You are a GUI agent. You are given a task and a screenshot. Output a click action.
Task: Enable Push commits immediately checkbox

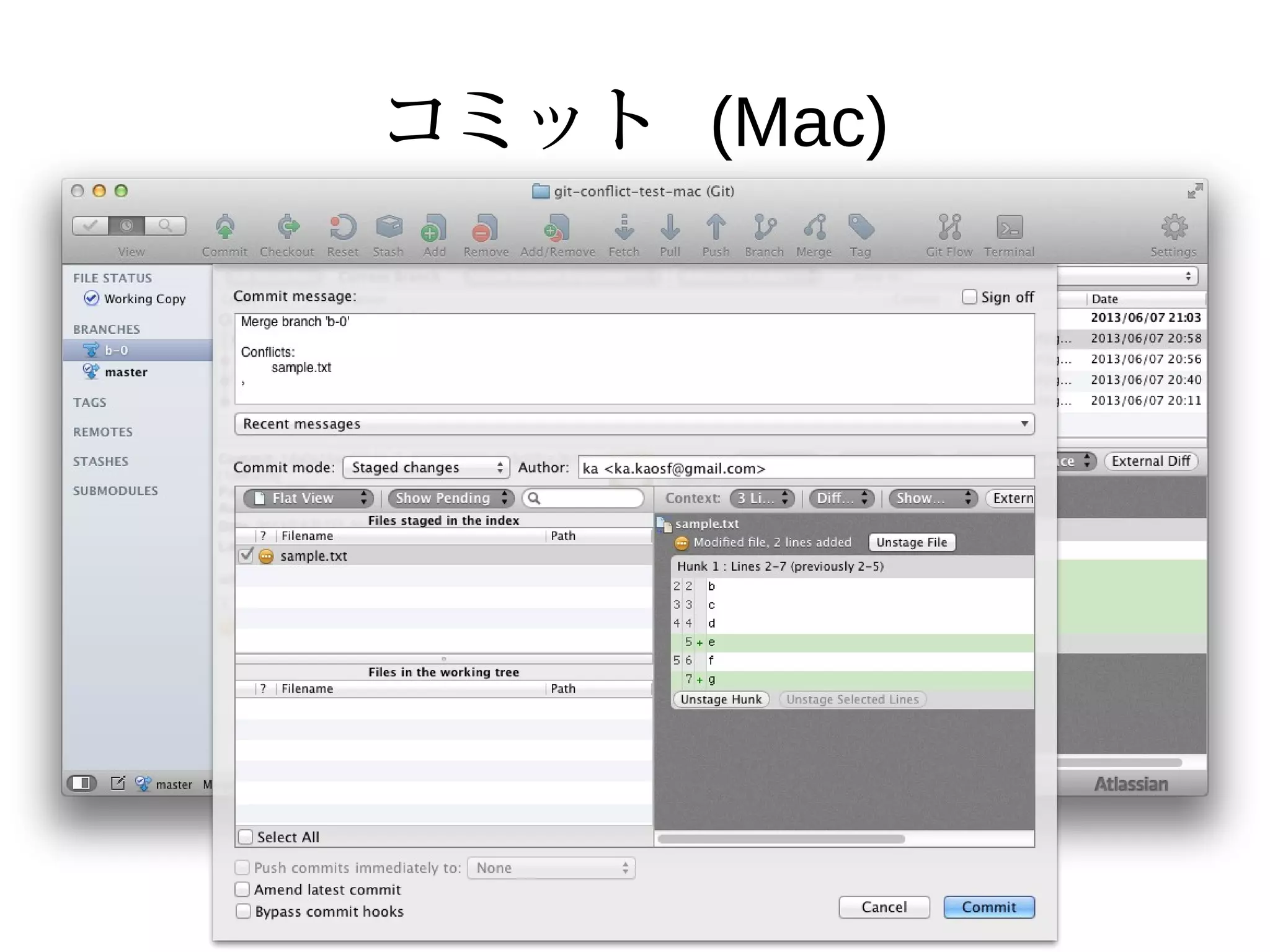pyautogui.click(x=242, y=867)
